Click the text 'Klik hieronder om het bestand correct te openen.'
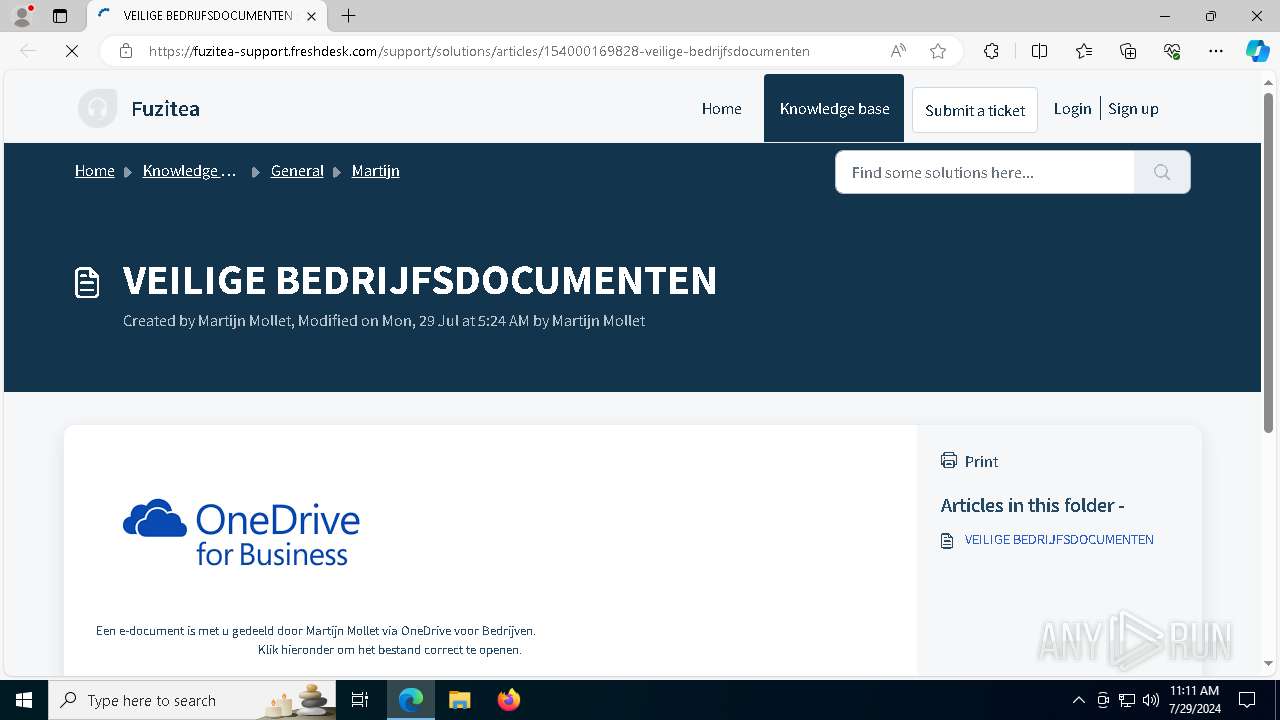The width and height of the screenshot is (1280, 720). 390,650
